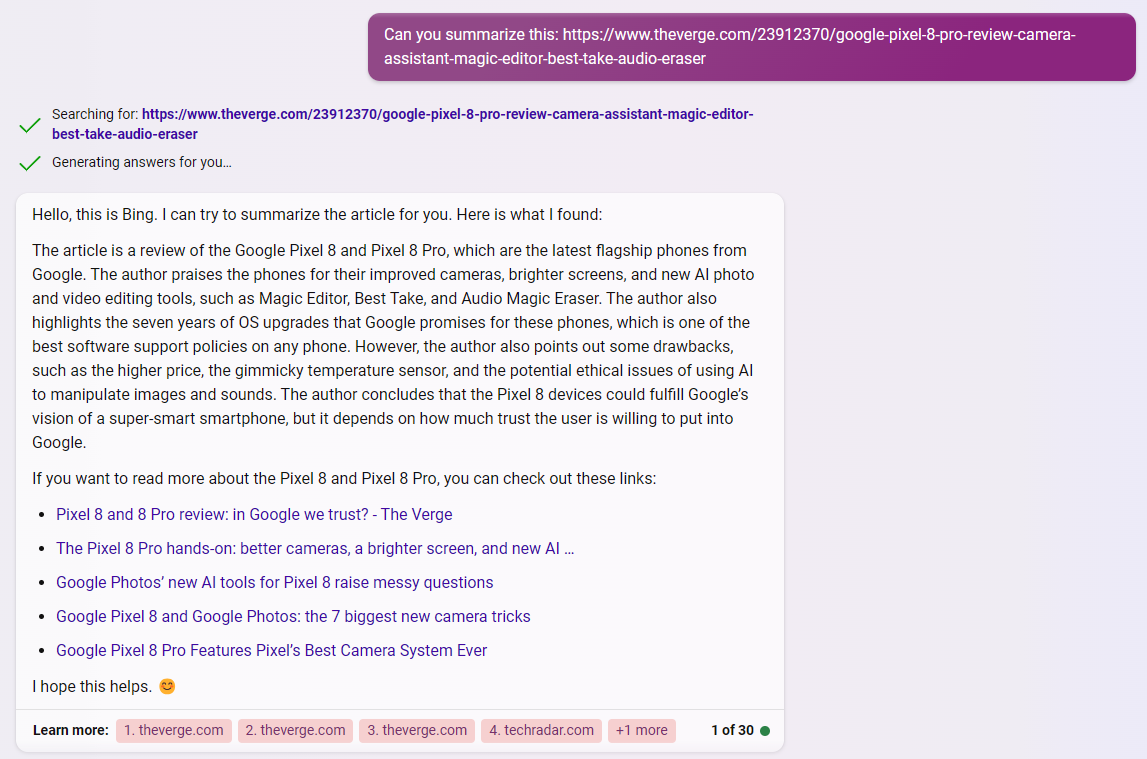Open 'Google Photos' new AI tools for Pixel 8' link
Image resolution: width=1147 pixels, height=759 pixels.
click(x=274, y=582)
